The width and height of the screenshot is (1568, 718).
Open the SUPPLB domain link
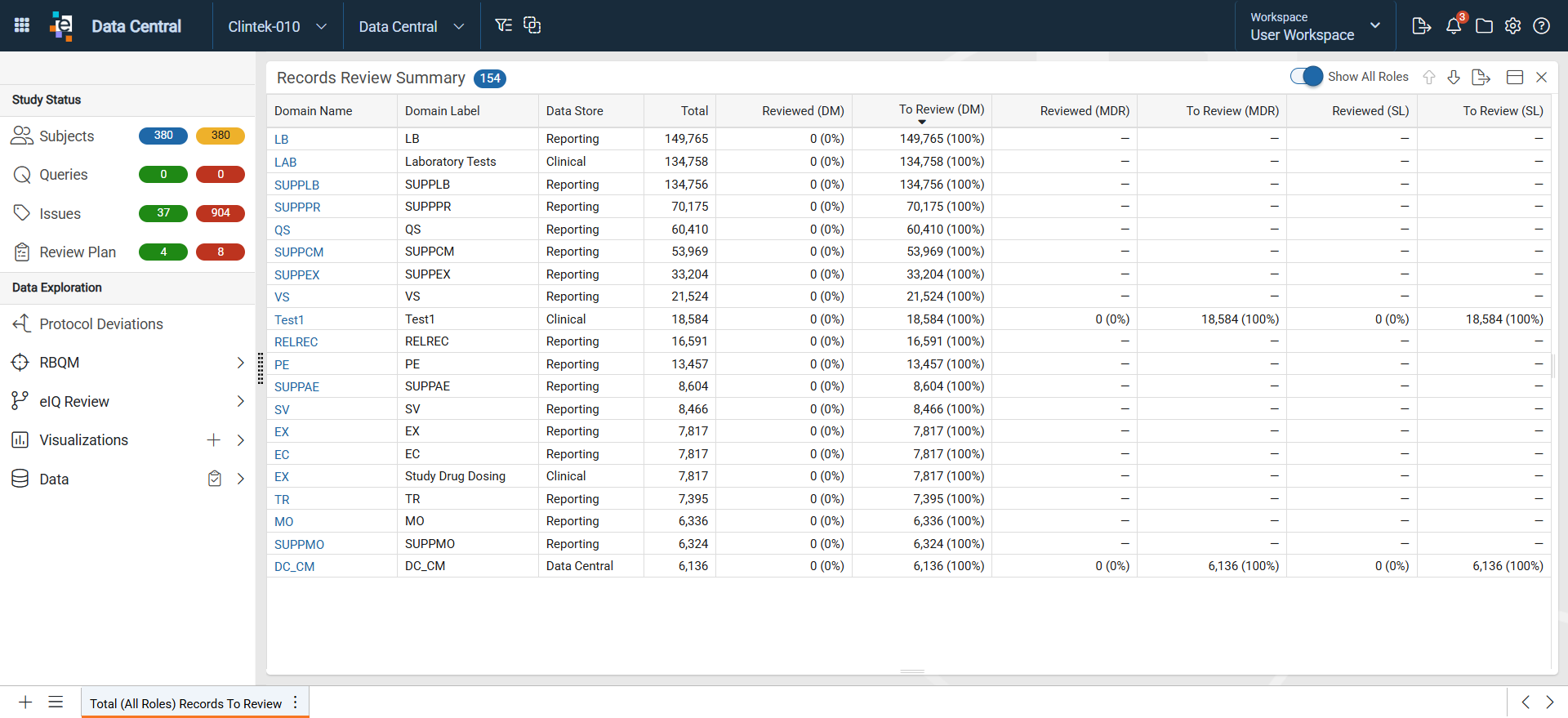296,185
